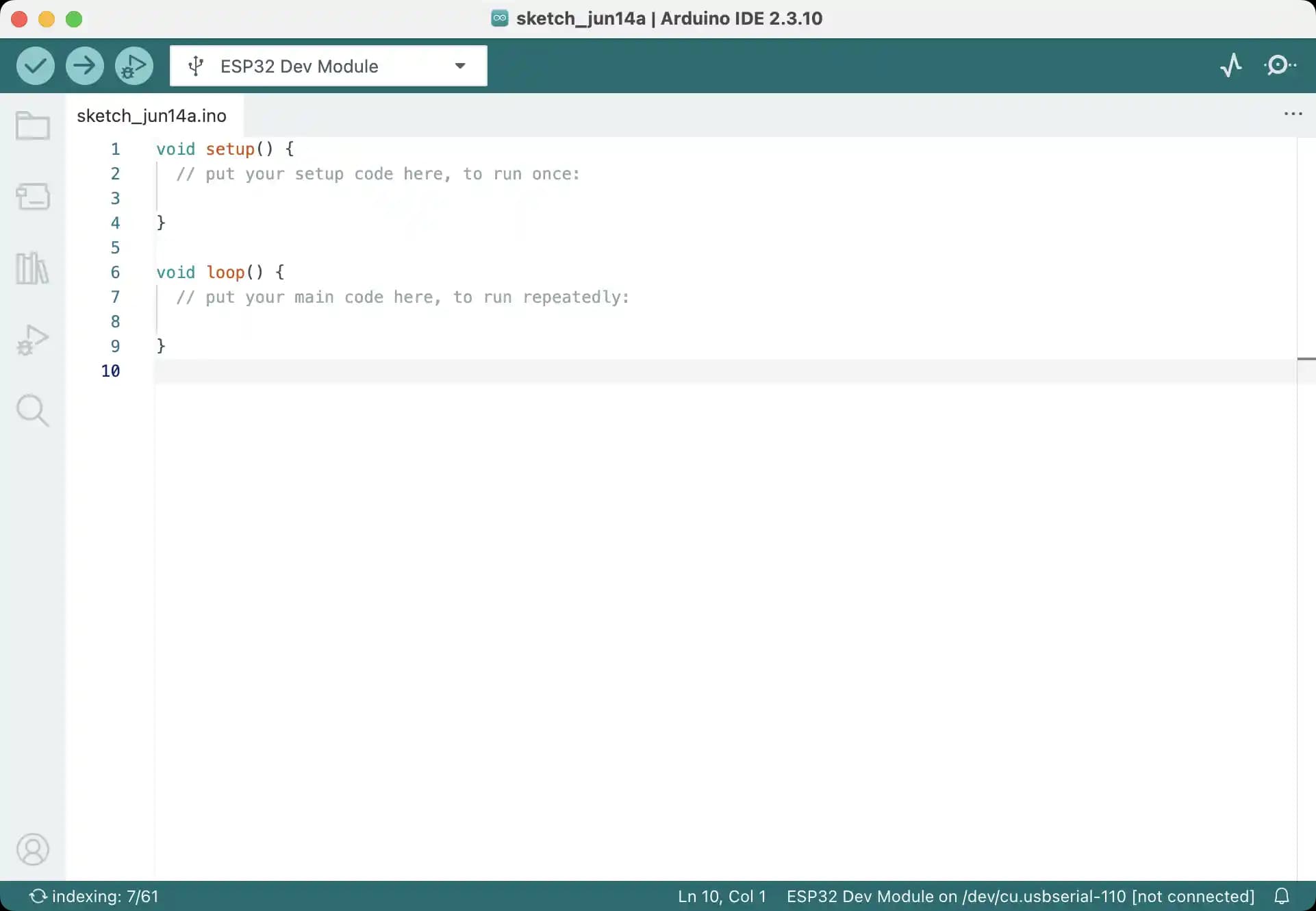Maximize the window with the green button

pos(74,19)
